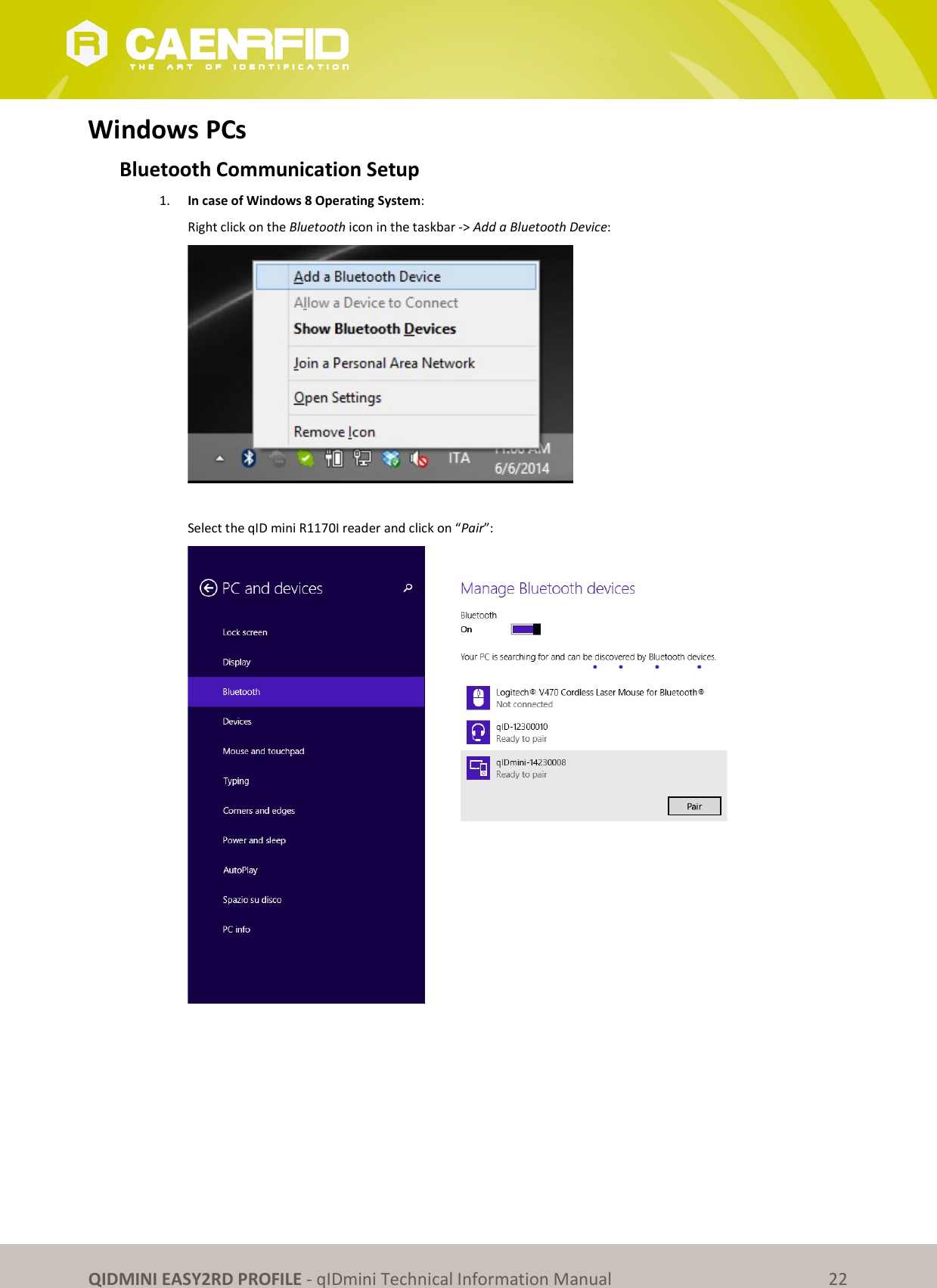Viewport: 937px width, 1288px height.
Task: Open Power and sleep settings
Action: [254, 840]
